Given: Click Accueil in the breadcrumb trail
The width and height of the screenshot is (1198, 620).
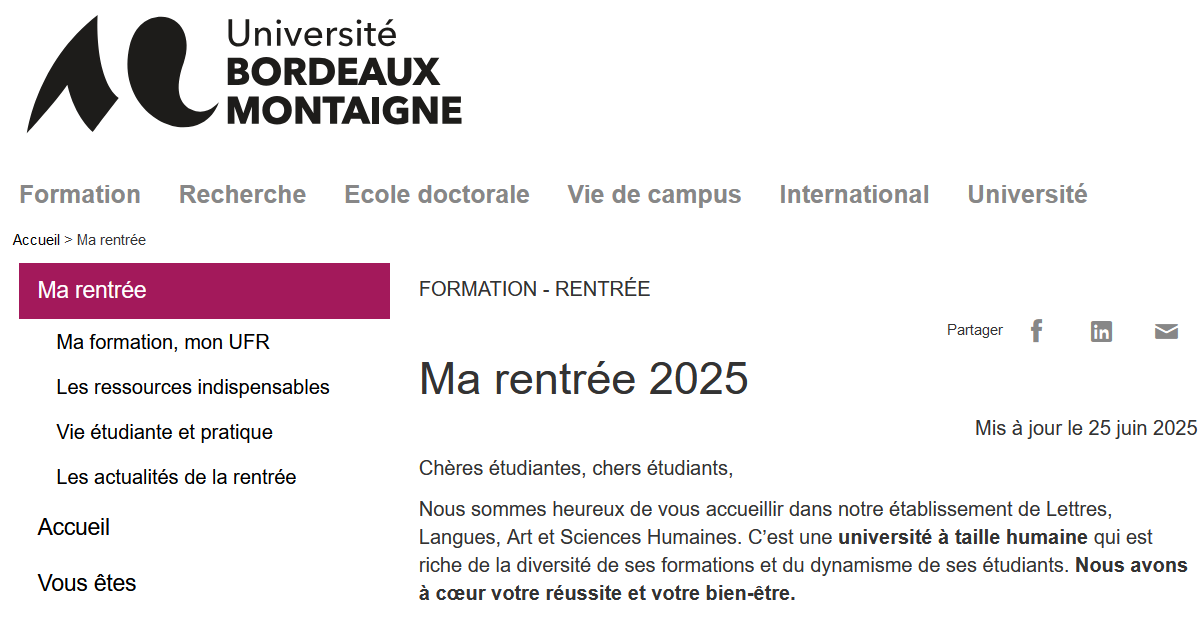Looking at the screenshot, I should [36, 239].
